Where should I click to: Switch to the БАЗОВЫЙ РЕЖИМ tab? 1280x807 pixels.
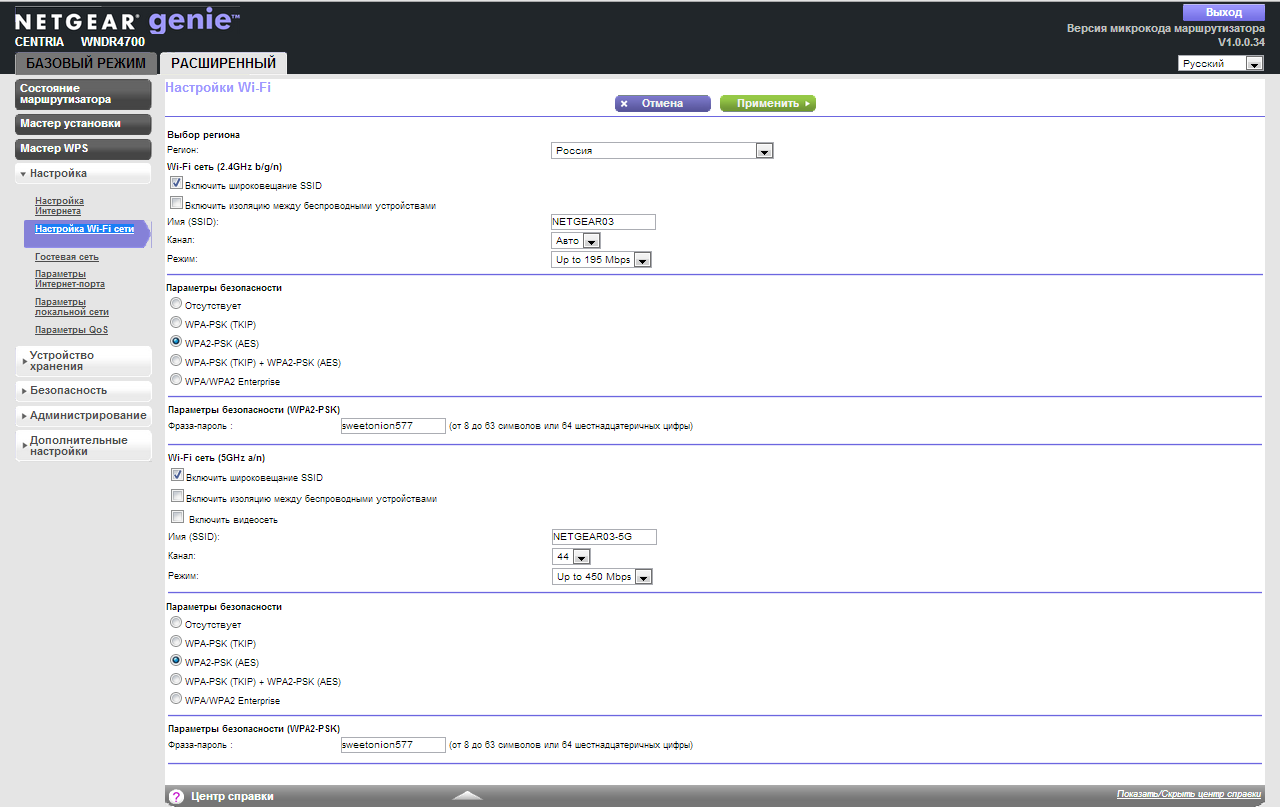click(85, 63)
